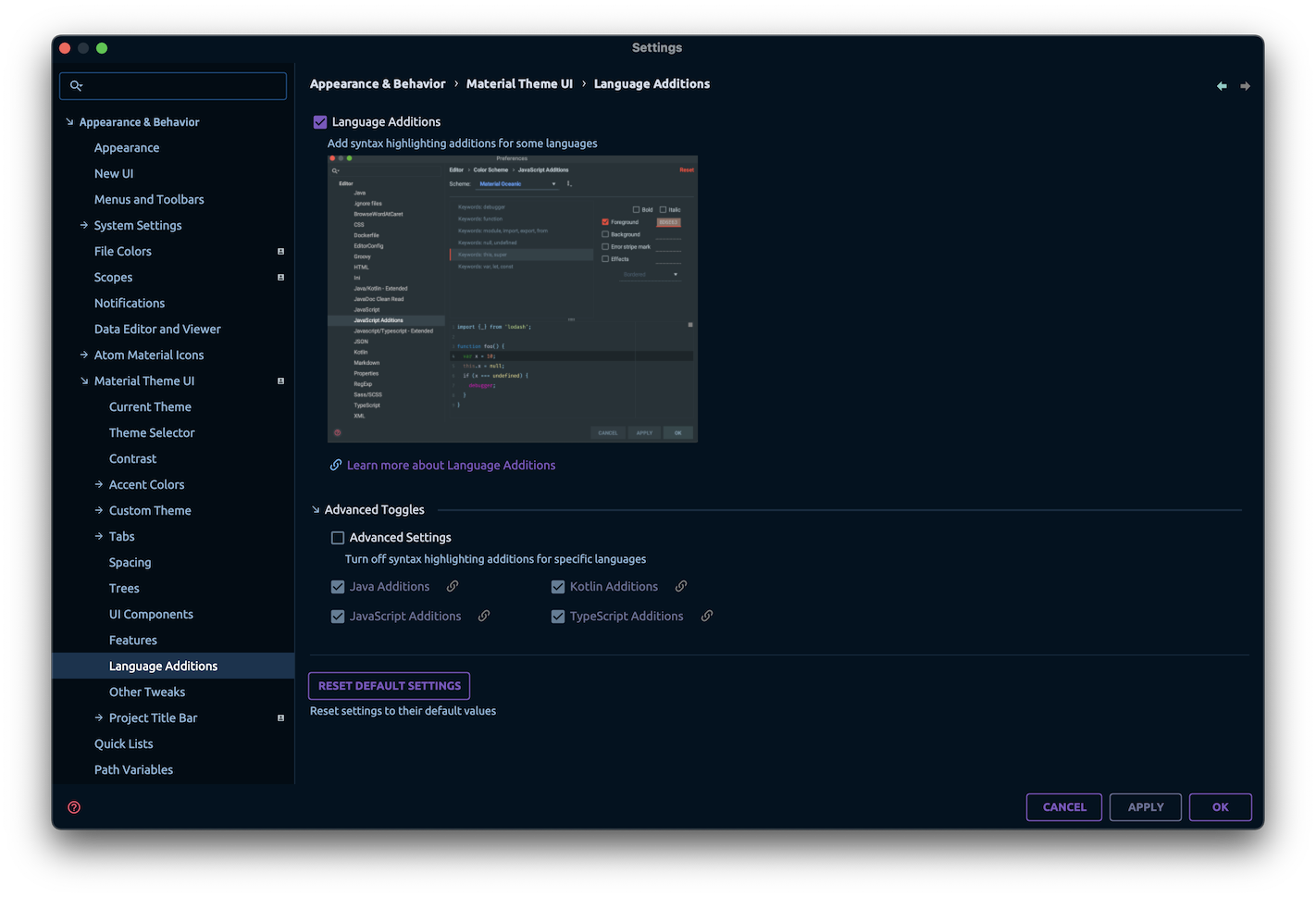Collapse the Appearance & Behavior section

point(68,121)
